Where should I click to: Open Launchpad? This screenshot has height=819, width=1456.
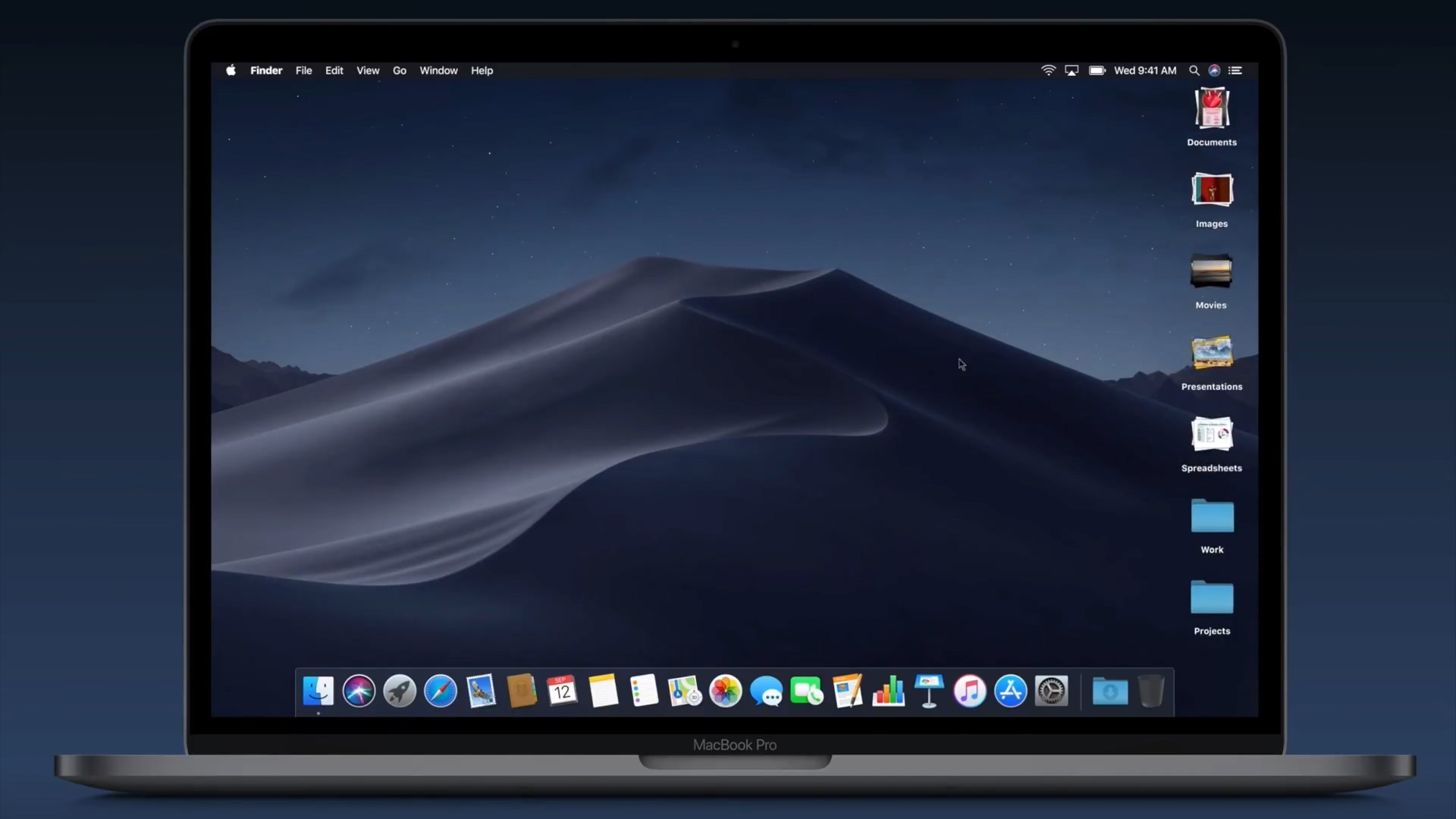tap(400, 691)
